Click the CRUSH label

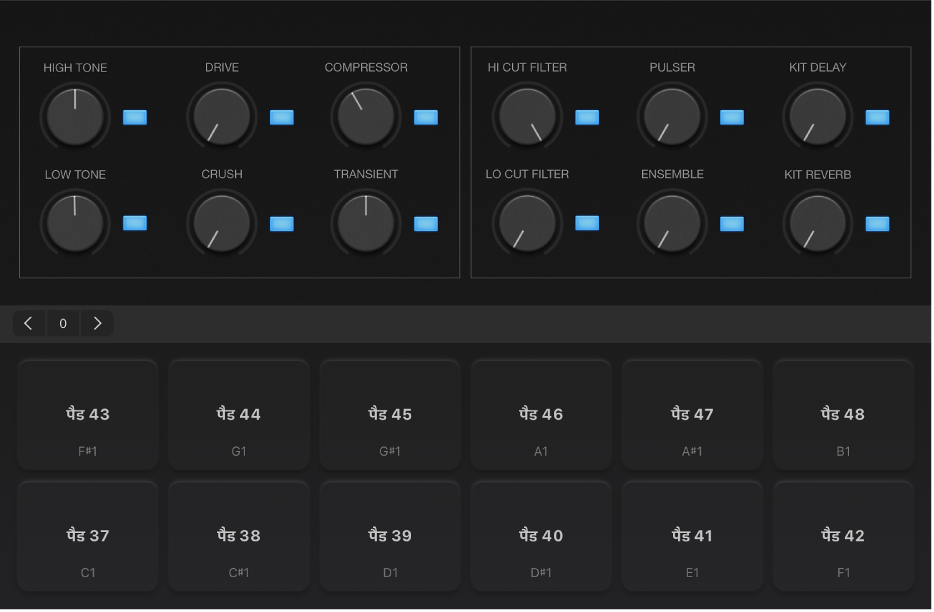coord(222,174)
